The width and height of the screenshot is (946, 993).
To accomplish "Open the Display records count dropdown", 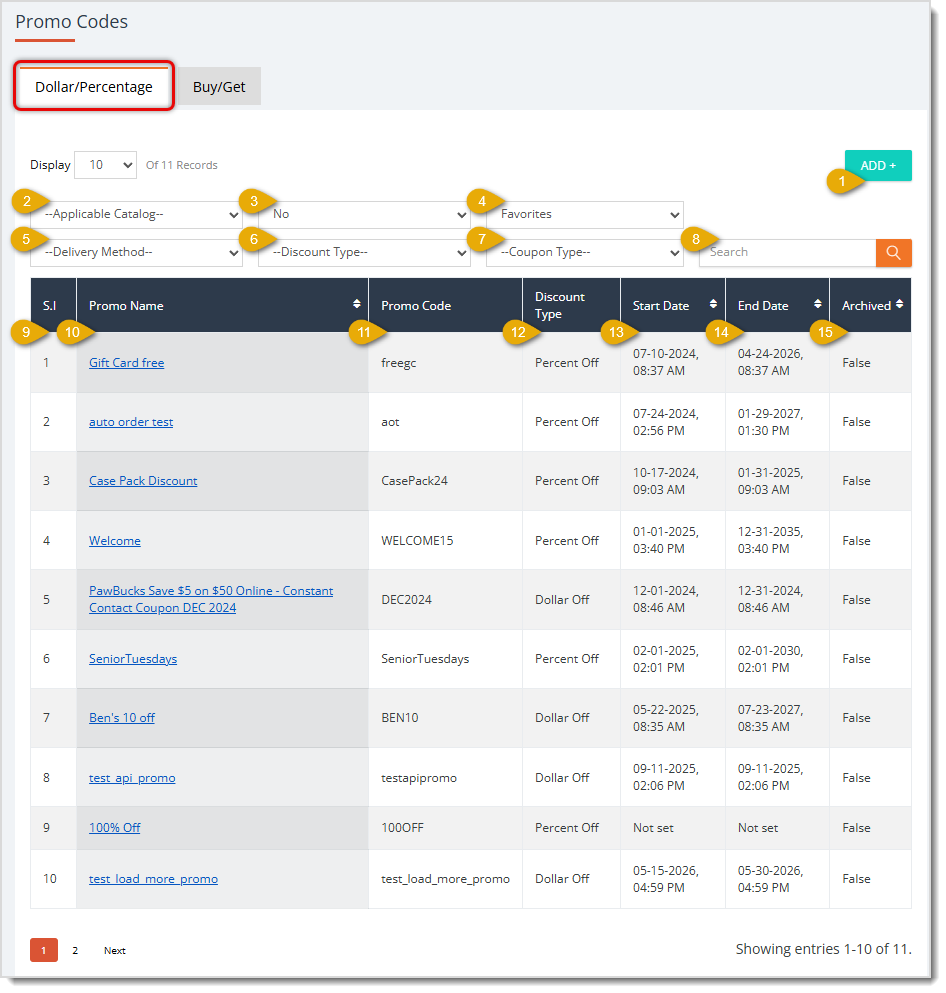I will pyautogui.click(x=105, y=165).
